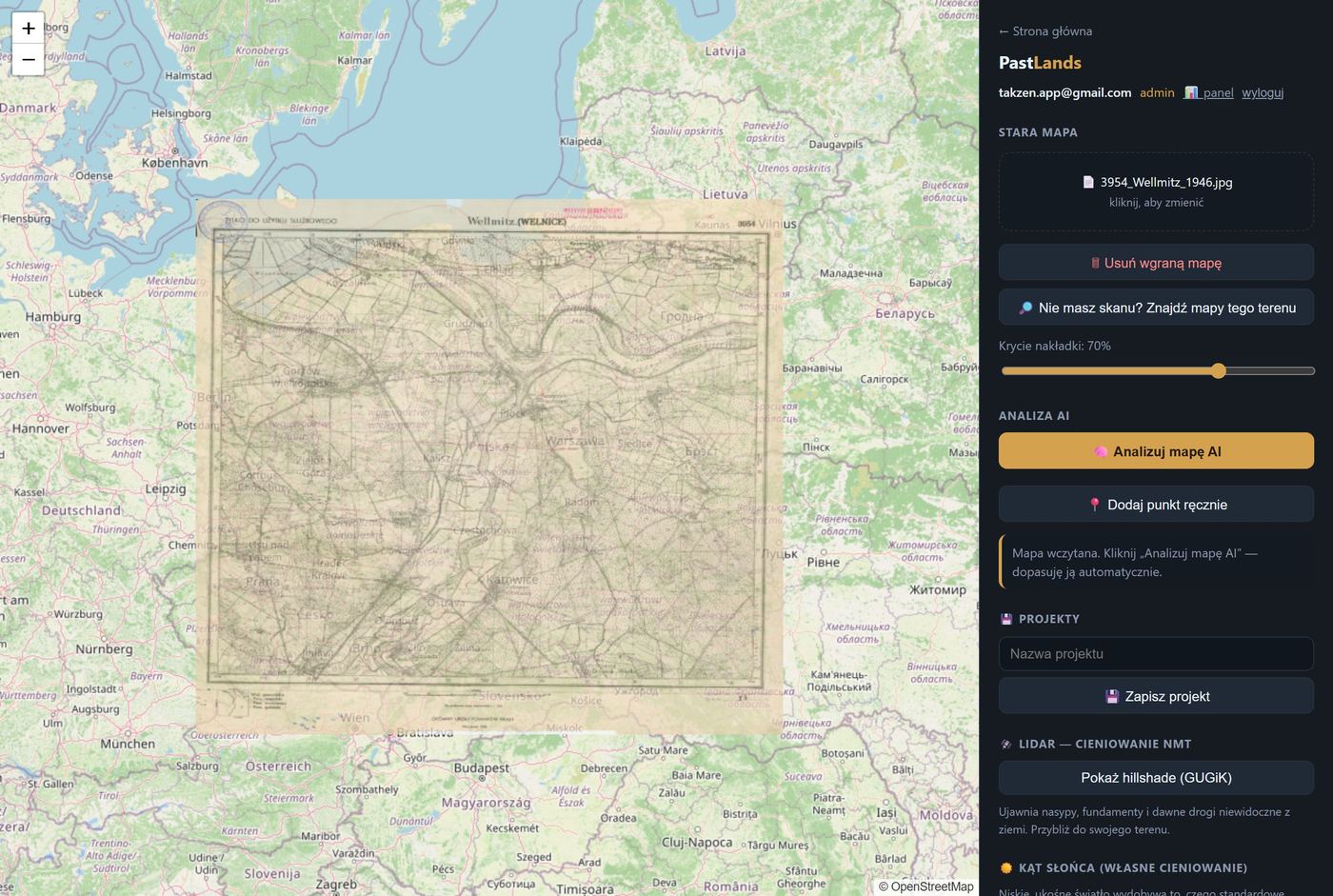Show GUGiK hillshade layer
Viewport: 1333px width, 896px height.
(1156, 778)
